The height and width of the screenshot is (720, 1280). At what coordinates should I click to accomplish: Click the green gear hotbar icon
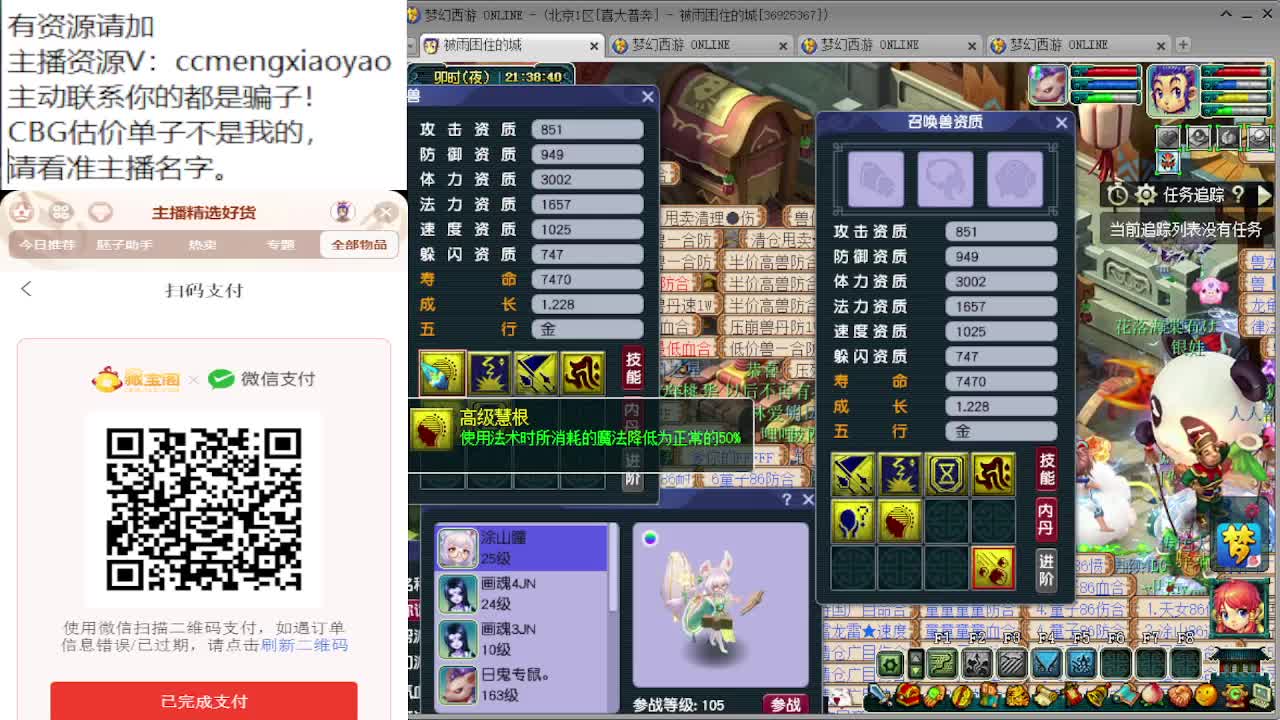click(889, 664)
